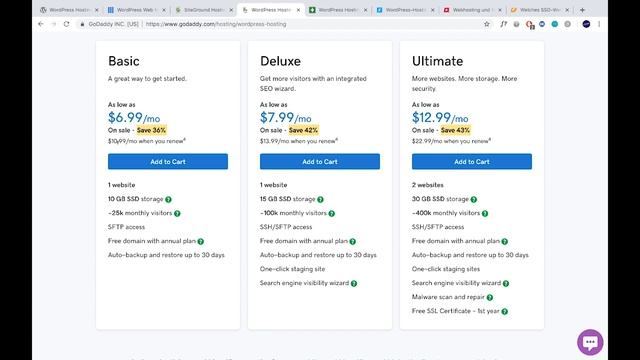640x360 pixels.
Task: Click the $6.99/mo price
Action: point(134,118)
